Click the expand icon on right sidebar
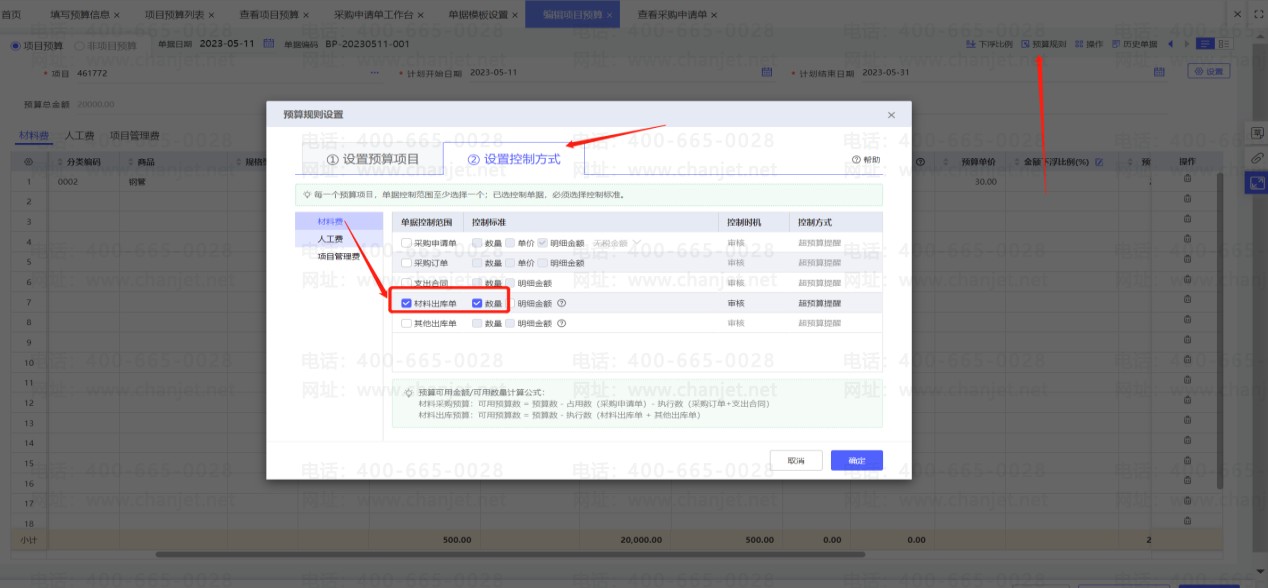 pyautogui.click(x=1257, y=183)
